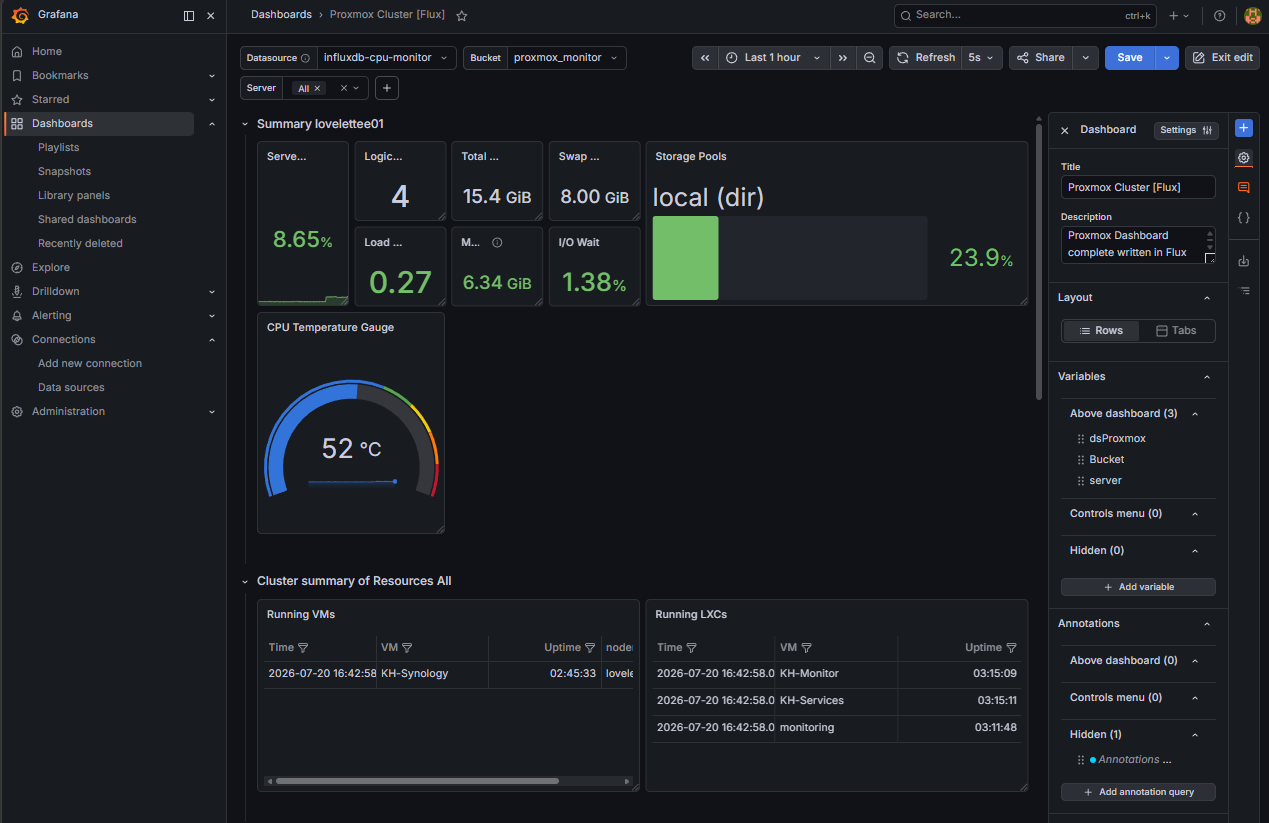Click Add variable button
Image resolution: width=1269 pixels, height=823 pixels.
coord(1138,587)
